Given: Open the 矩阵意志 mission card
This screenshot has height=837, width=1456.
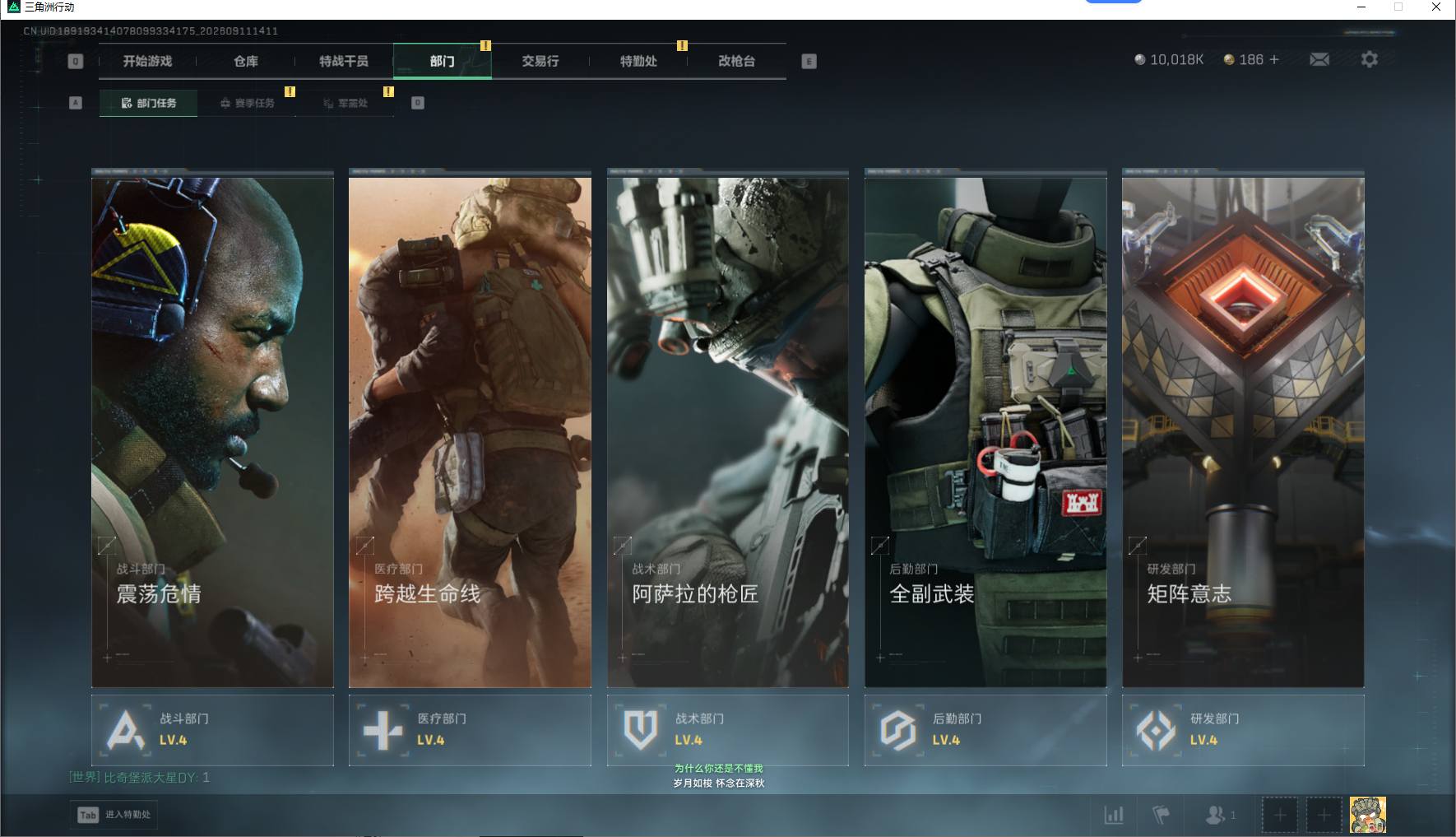Looking at the screenshot, I should click(x=1243, y=432).
